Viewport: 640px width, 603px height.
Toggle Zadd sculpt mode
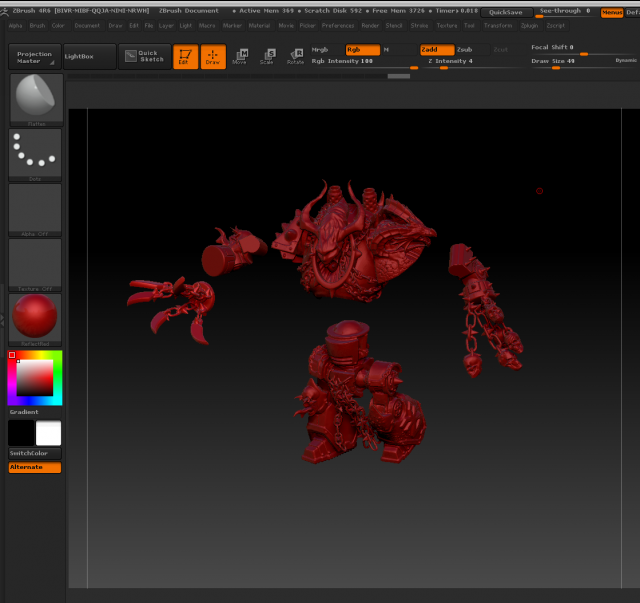[437, 50]
